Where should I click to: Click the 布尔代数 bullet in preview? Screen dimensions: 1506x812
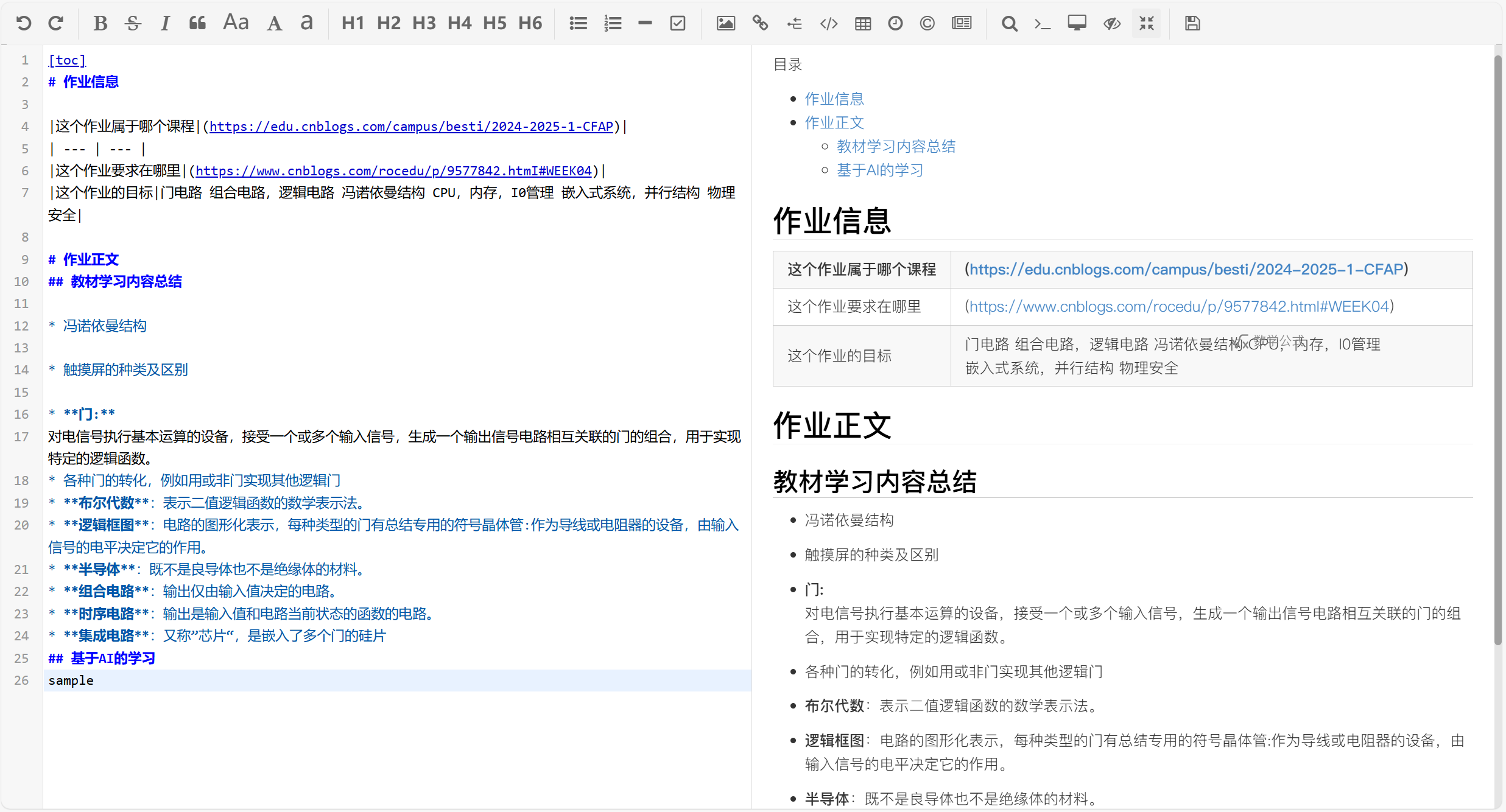pos(951,706)
